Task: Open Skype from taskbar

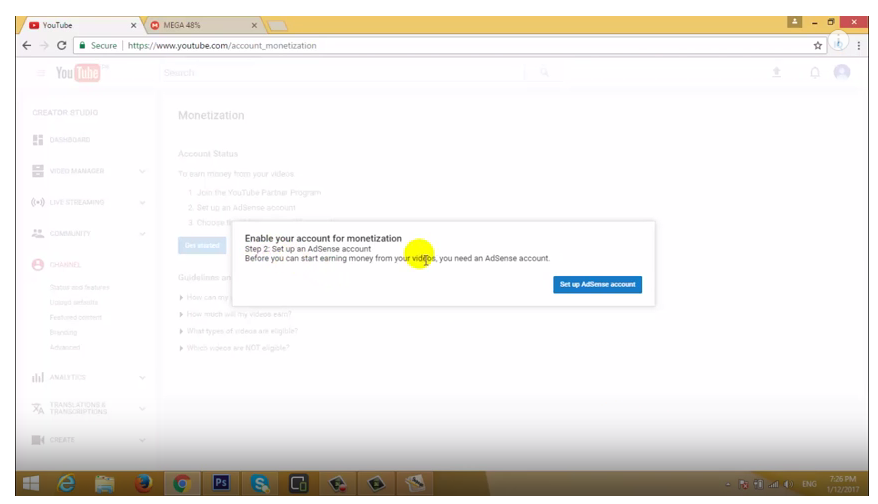Action: pyautogui.click(x=260, y=483)
